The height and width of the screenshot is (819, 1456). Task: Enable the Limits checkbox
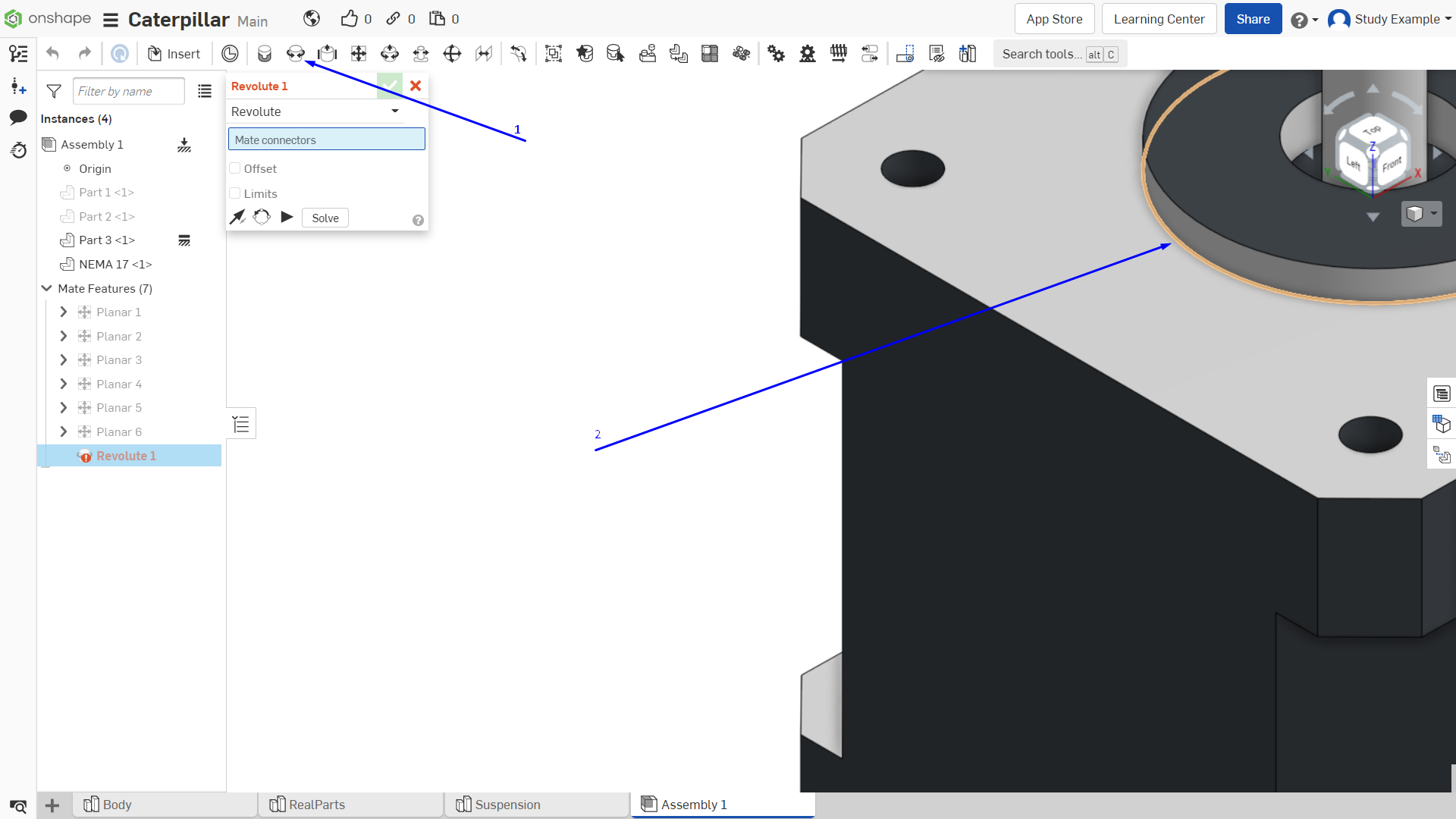click(235, 193)
